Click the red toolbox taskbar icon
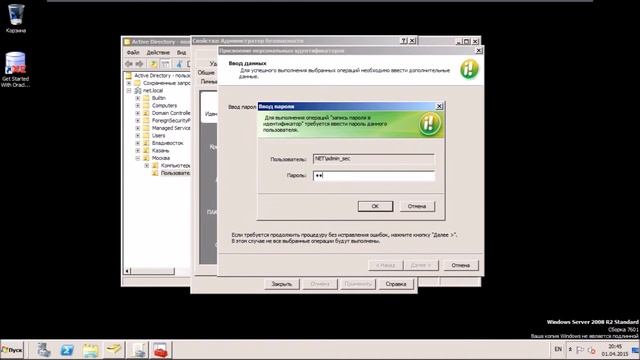Image resolution: width=640 pixels, height=360 pixels. pos(161,350)
